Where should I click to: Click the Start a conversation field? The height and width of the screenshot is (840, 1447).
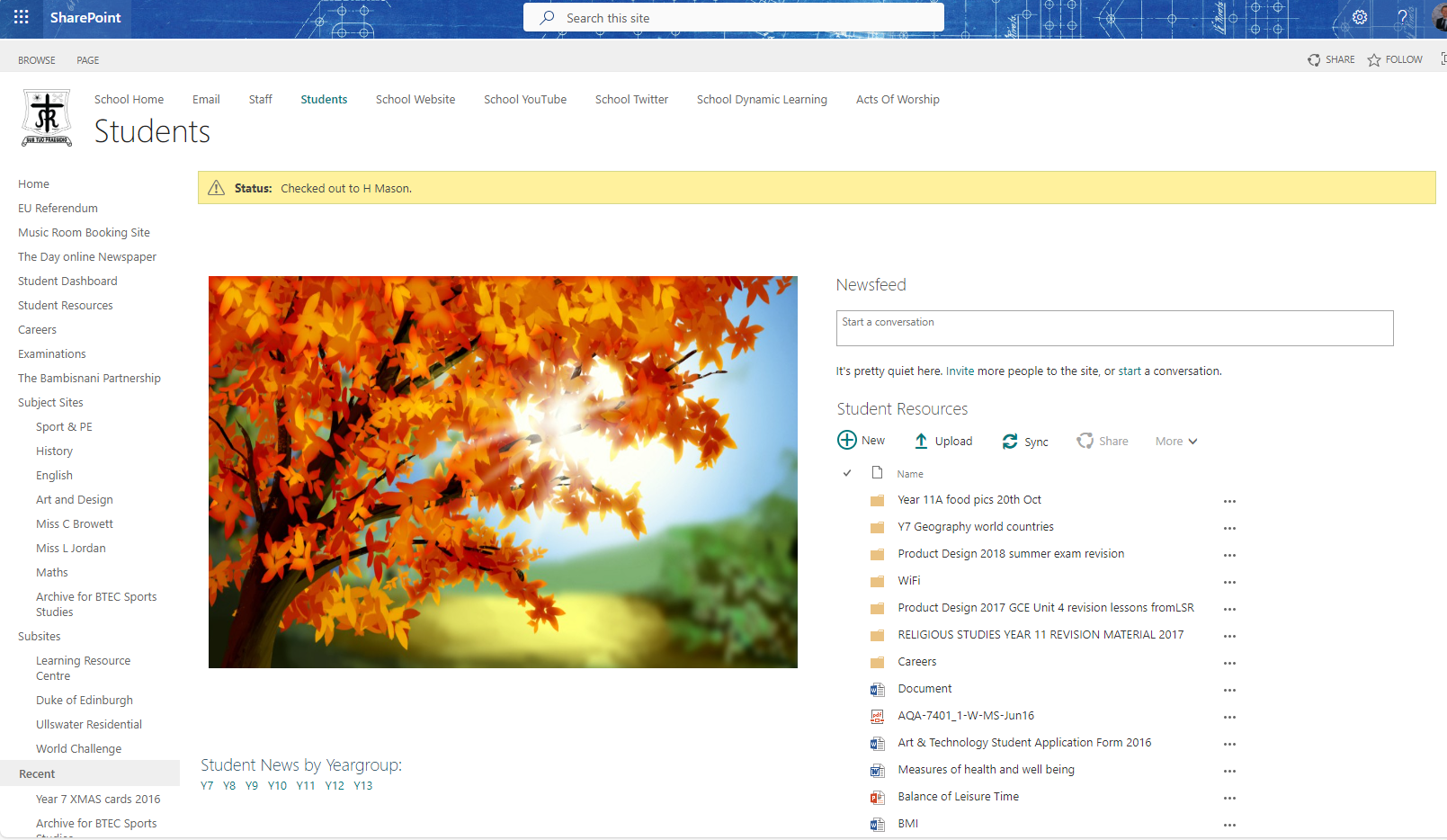click(1113, 328)
